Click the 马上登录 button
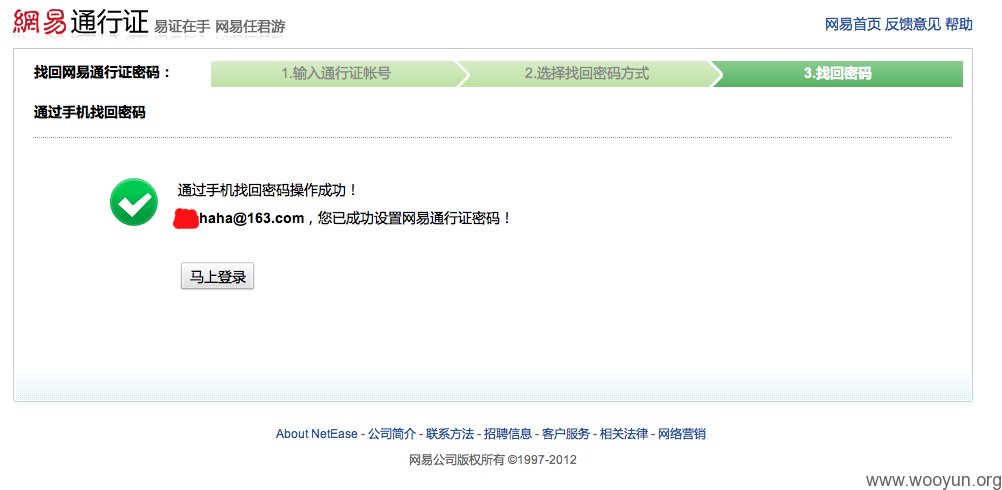 pos(217,276)
